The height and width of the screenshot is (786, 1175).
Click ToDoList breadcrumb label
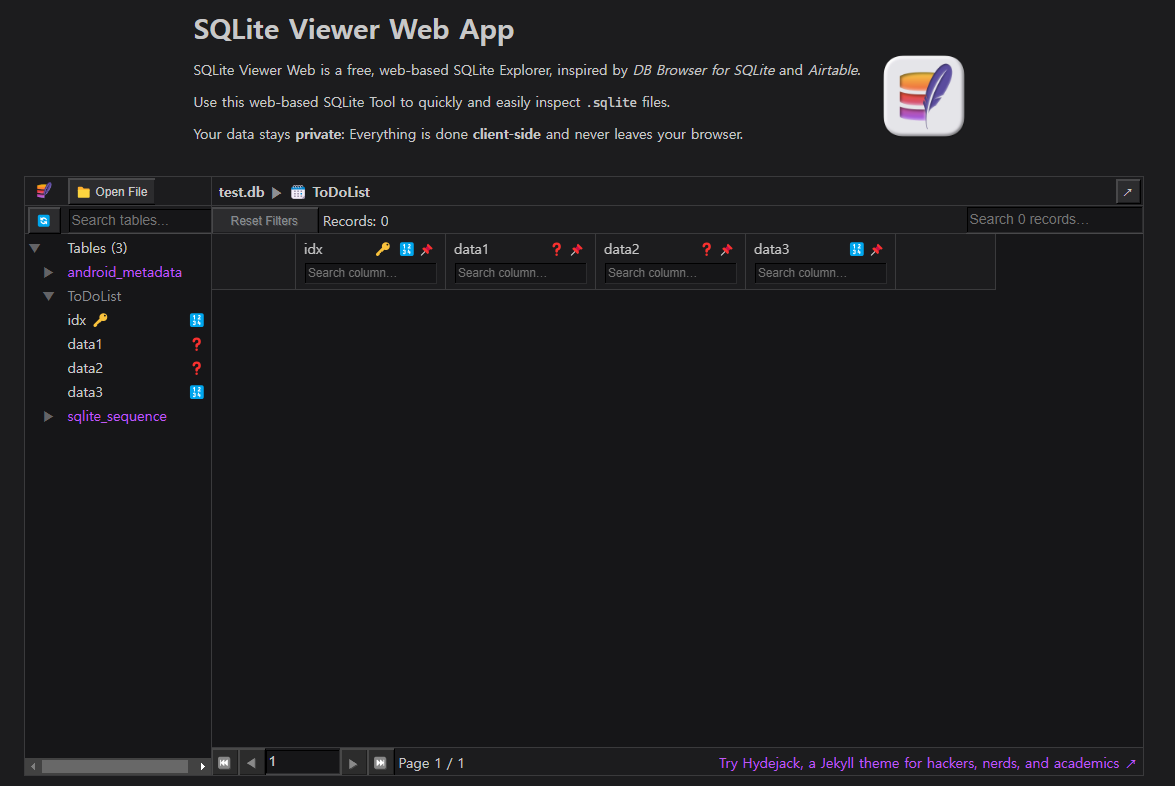point(341,192)
